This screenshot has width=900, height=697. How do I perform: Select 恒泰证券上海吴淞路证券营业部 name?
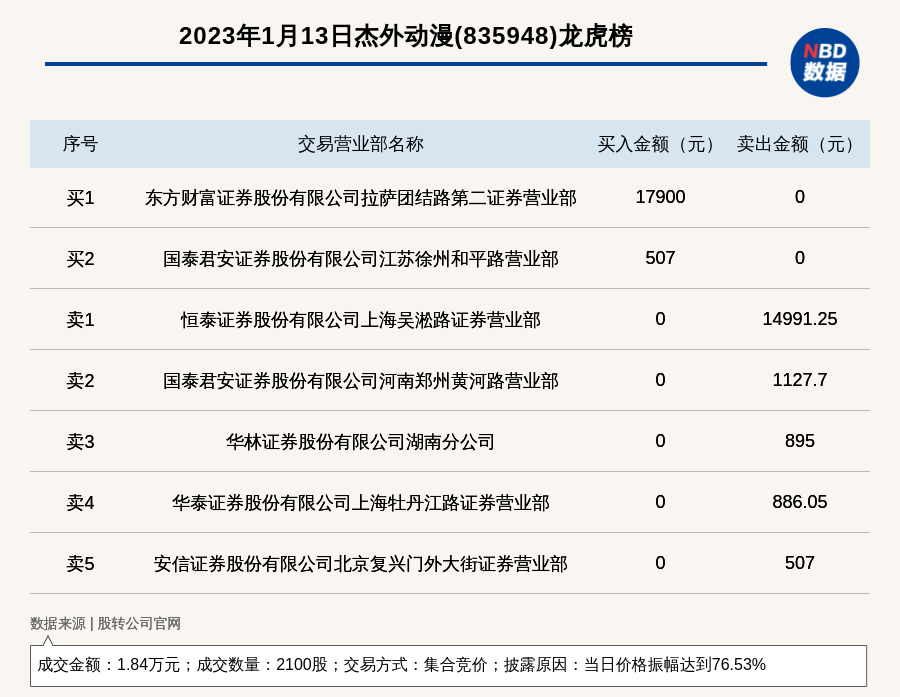[360, 320]
